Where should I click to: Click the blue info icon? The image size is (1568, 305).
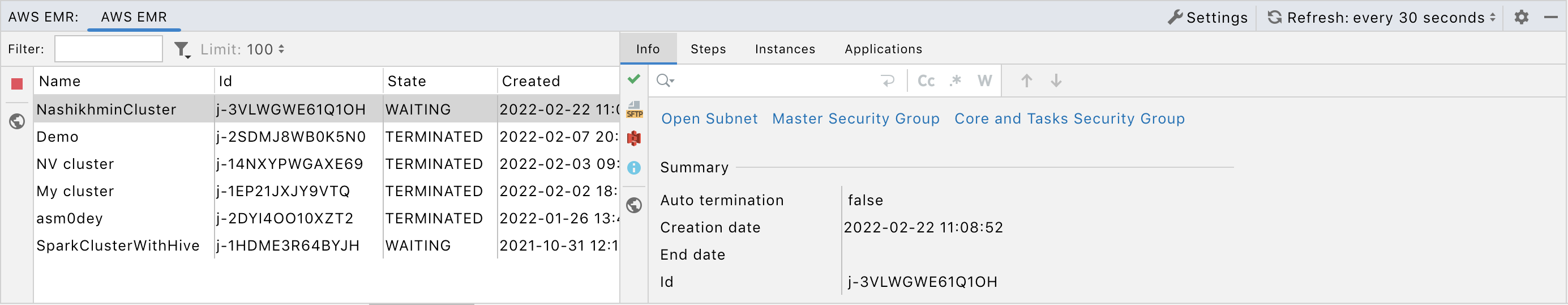coord(633,168)
